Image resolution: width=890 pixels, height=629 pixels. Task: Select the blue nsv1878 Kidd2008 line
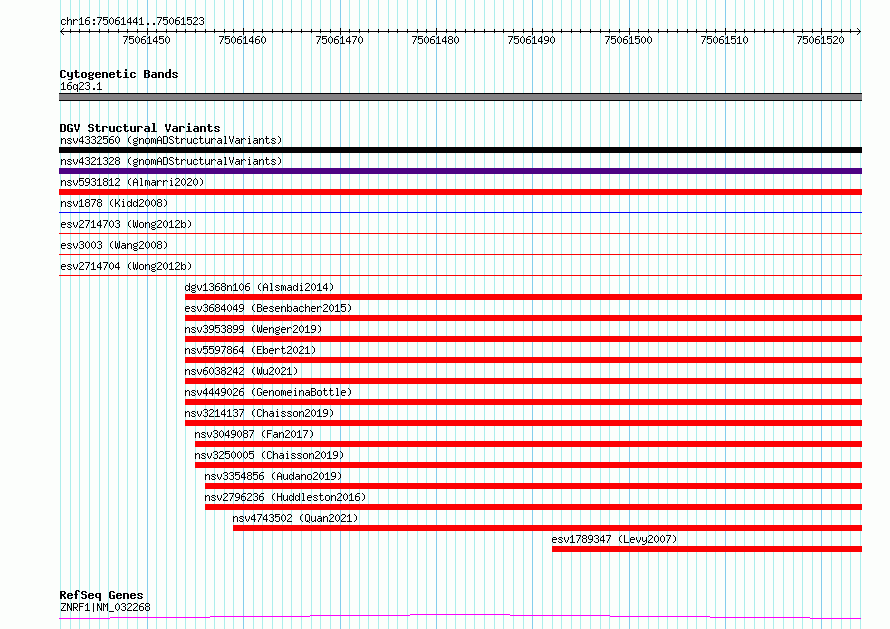pyautogui.click(x=460, y=212)
